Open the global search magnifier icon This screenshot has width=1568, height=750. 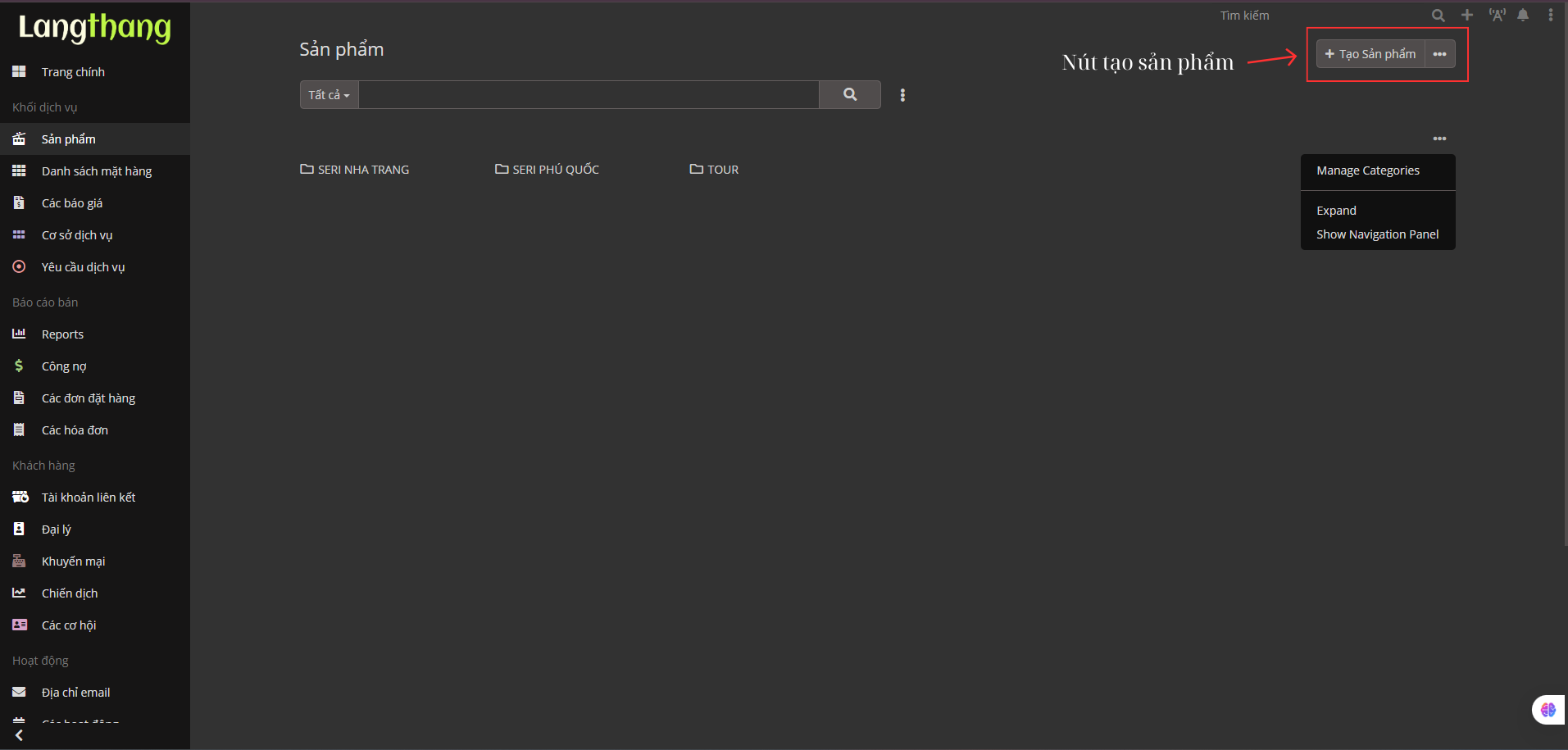pos(1438,16)
